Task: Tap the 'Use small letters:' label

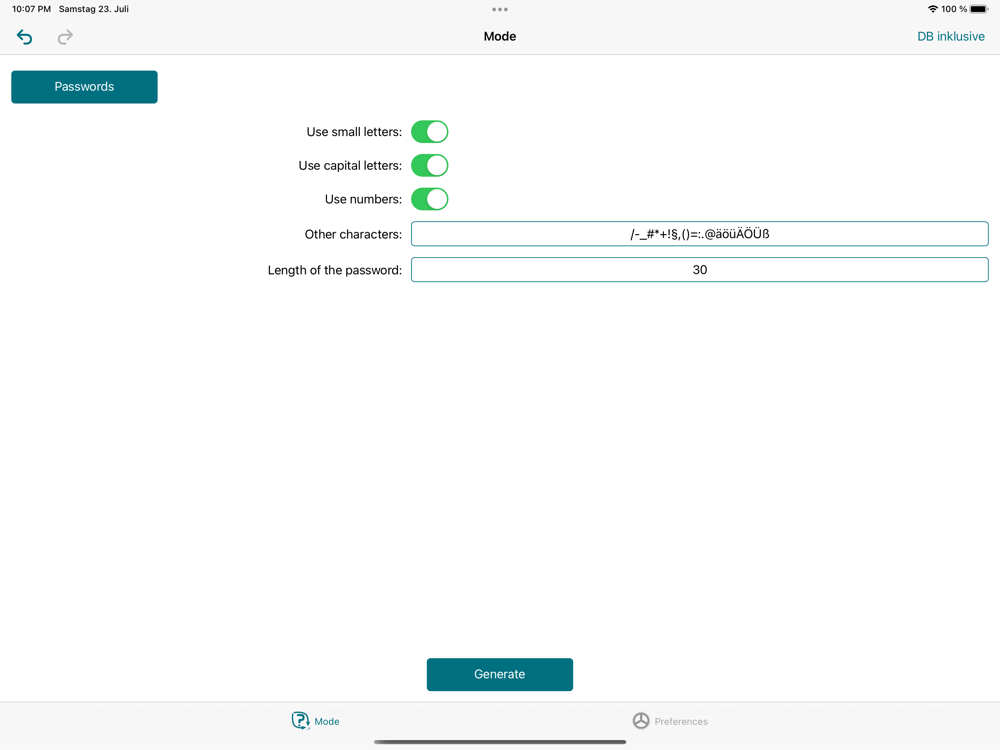Action: pyautogui.click(x=354, y=132)
